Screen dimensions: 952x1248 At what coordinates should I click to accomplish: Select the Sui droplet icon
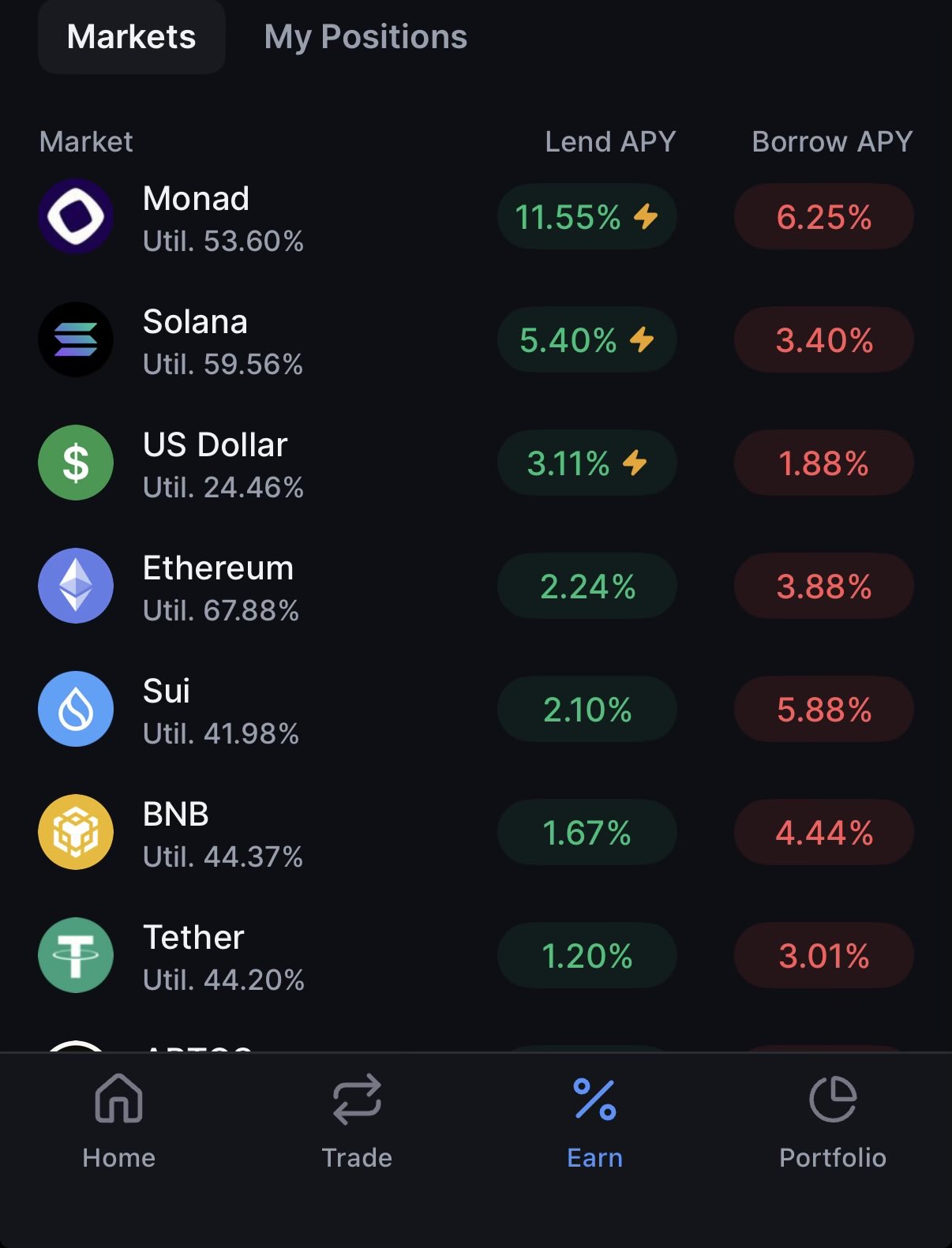pos(76,709)
